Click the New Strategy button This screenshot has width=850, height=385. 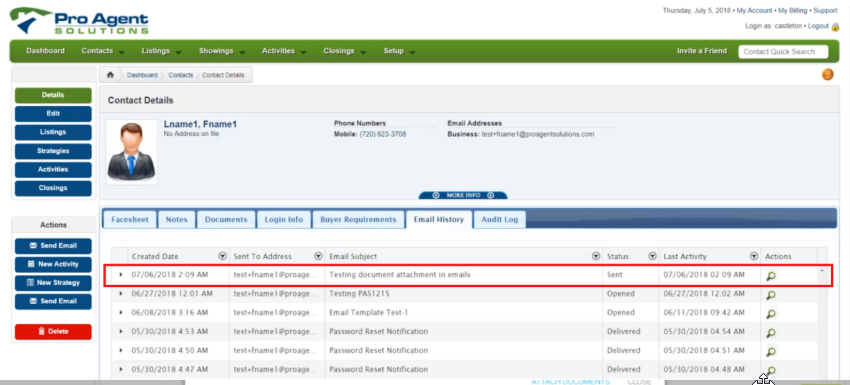(53, 283)
